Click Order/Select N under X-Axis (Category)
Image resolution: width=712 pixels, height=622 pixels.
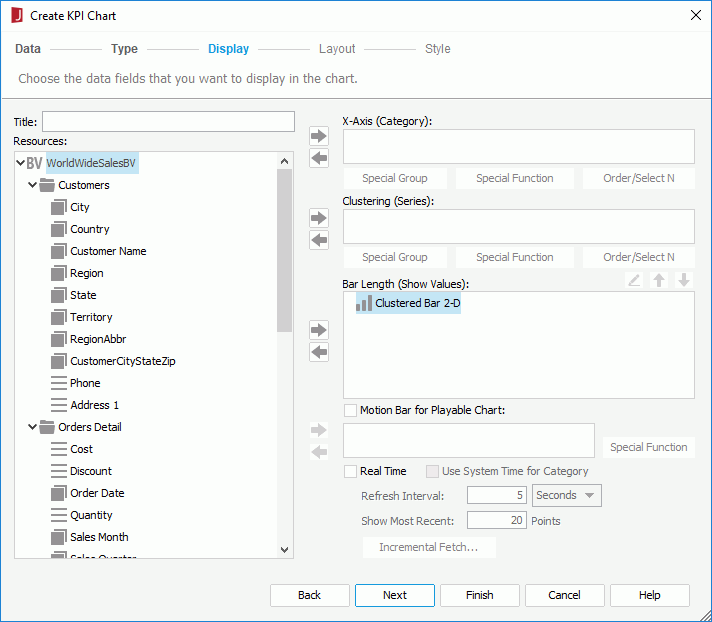coord(639,178)
